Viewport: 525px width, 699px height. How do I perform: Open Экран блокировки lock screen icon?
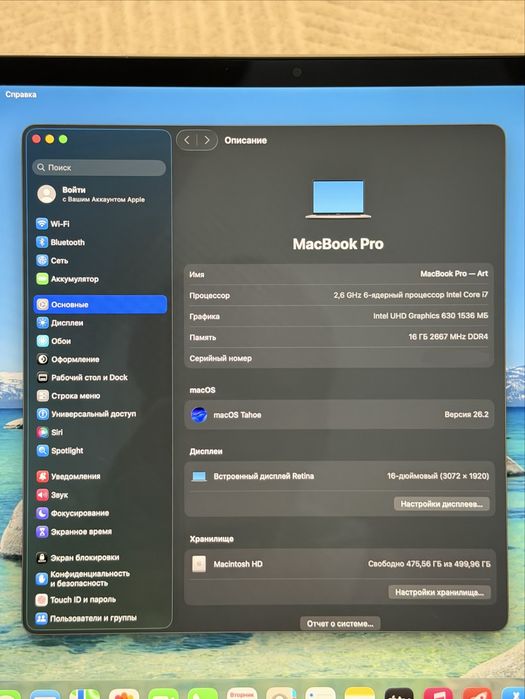pos(42,558)
